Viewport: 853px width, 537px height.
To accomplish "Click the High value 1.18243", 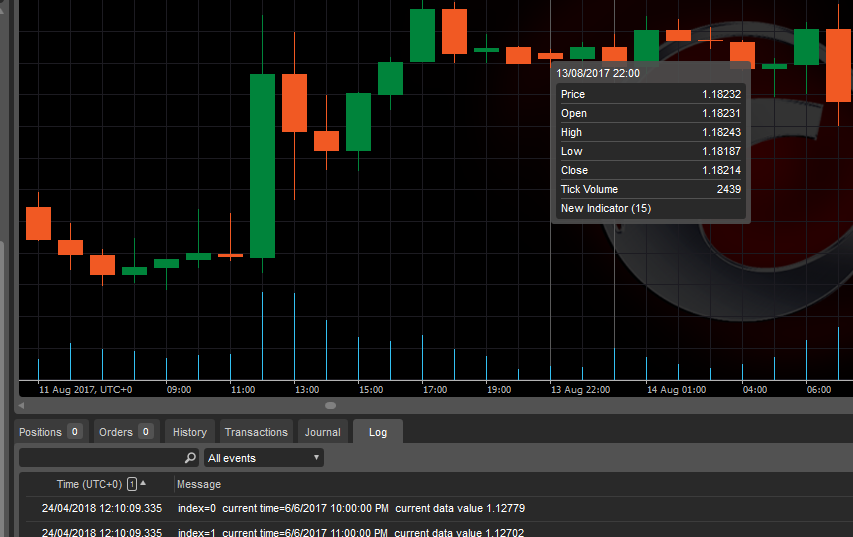I will point(721,132).
